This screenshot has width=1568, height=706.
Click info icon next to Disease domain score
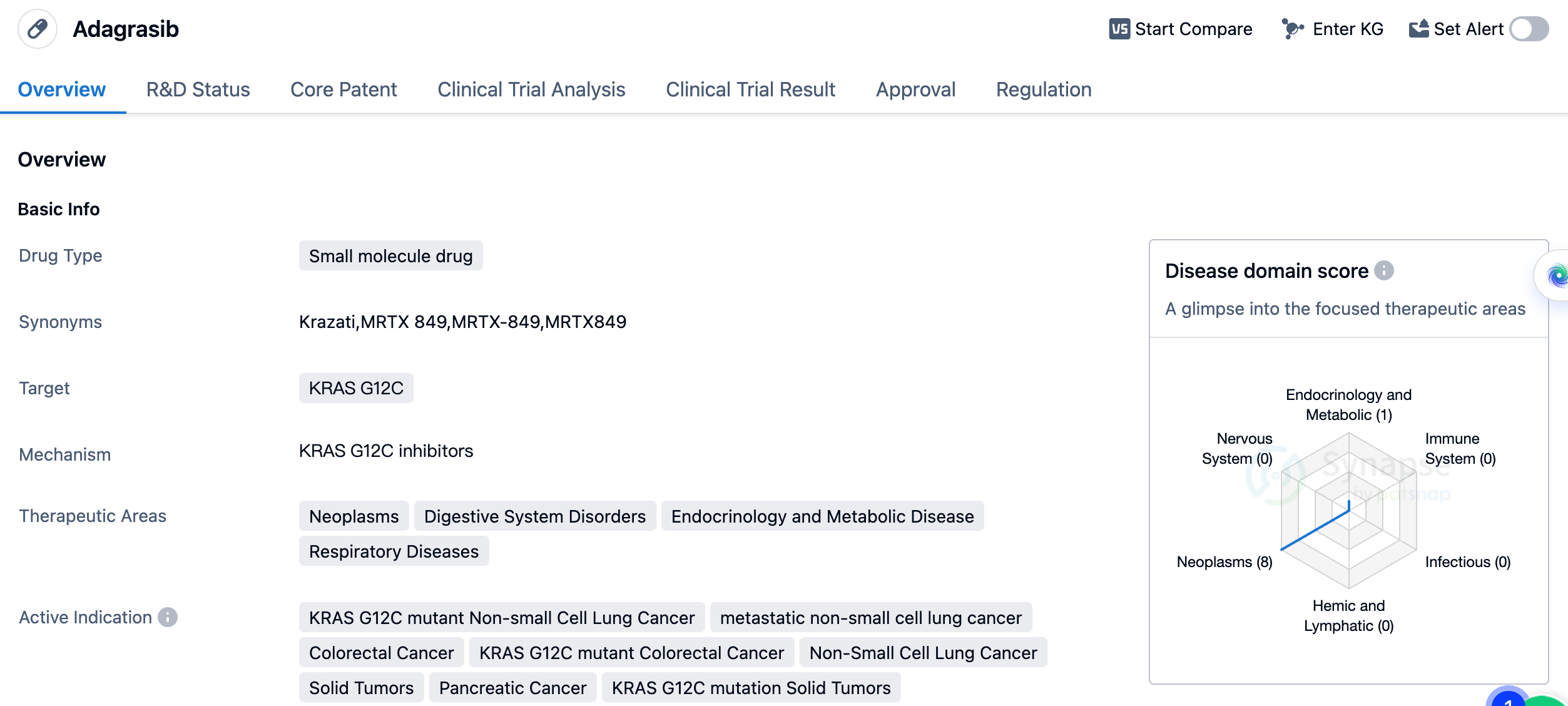(1384, 270)
